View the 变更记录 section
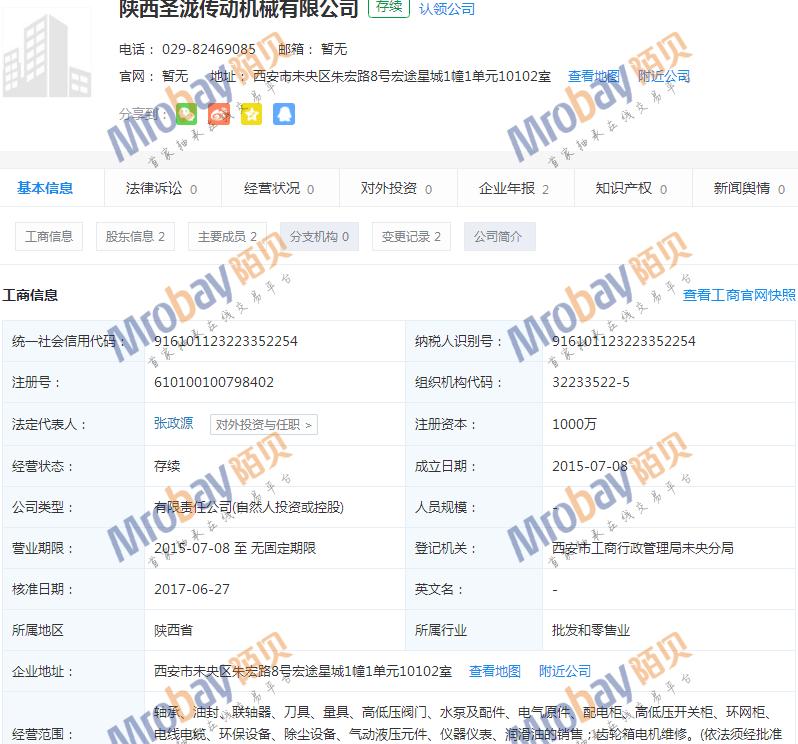Image resolution: width=798 pixels, height=744 pixels. click(x=411, y=237)
